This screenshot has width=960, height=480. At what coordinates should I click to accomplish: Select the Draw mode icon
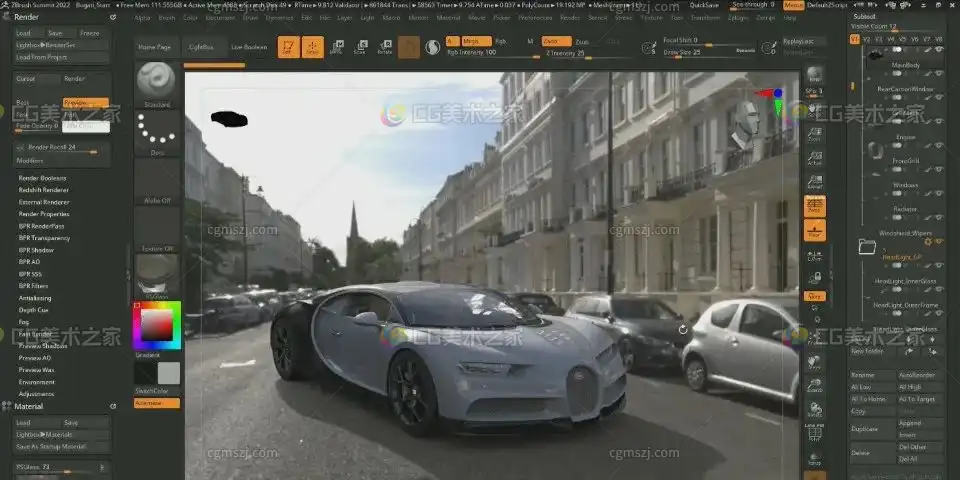coord(313,47)
